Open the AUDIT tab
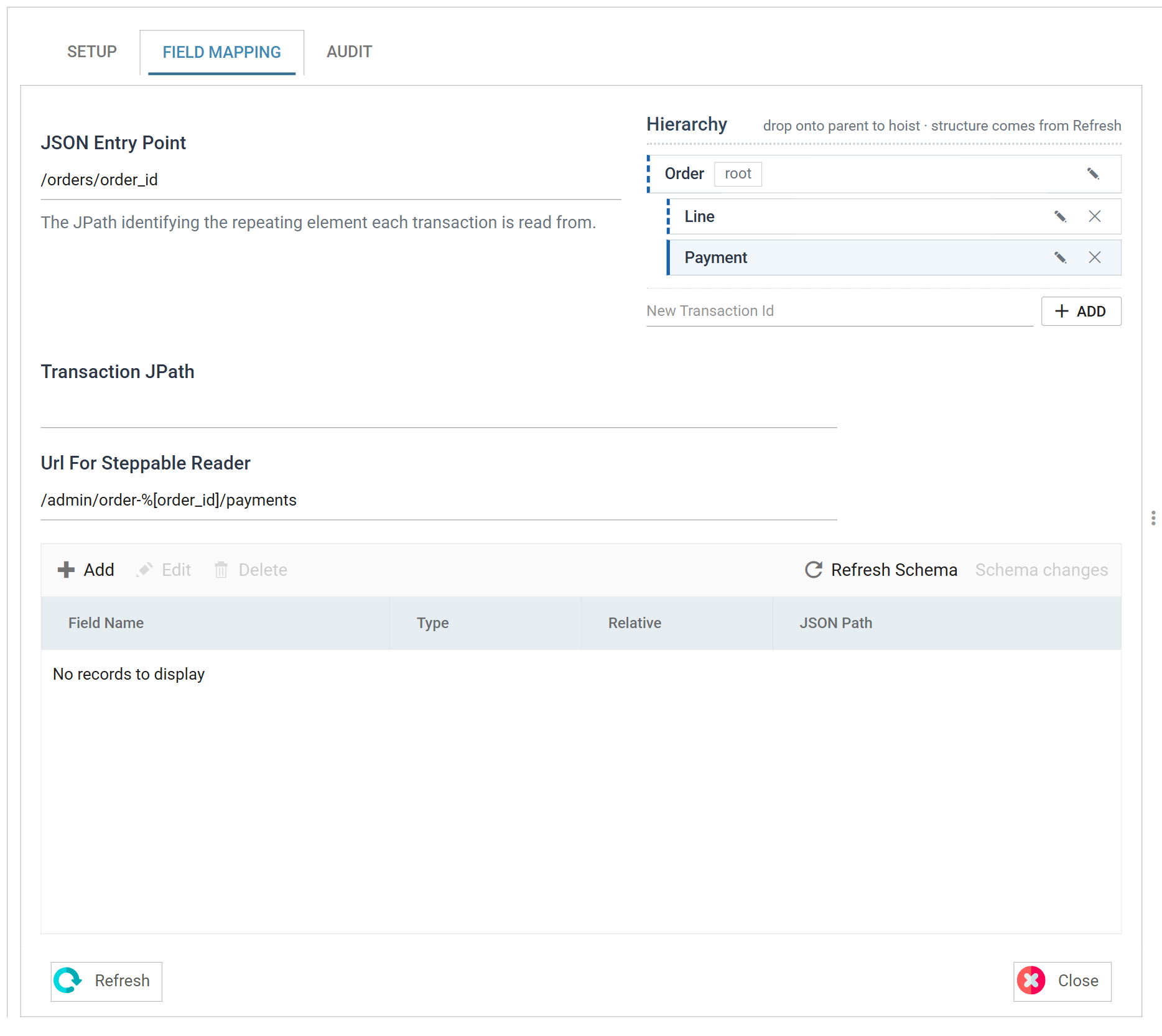Image resolution: width=1162 pixels, height=1036 pixels. point(350,52)
